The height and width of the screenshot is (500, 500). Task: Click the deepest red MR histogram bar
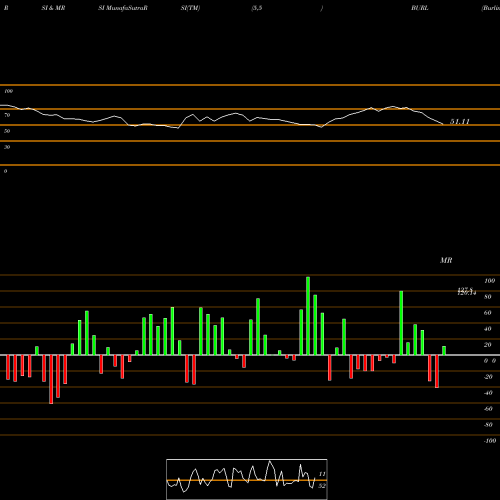tap(51, 379)
